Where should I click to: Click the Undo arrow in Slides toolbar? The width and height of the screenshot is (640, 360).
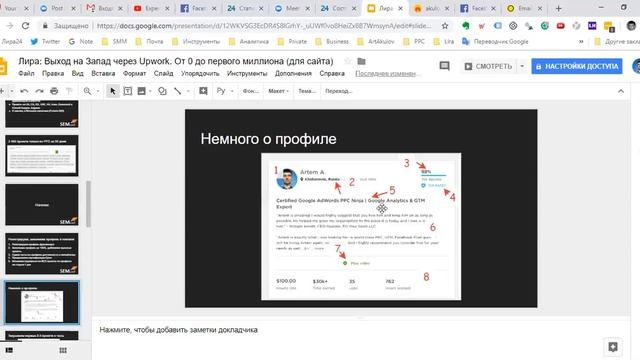coord(24,91)
